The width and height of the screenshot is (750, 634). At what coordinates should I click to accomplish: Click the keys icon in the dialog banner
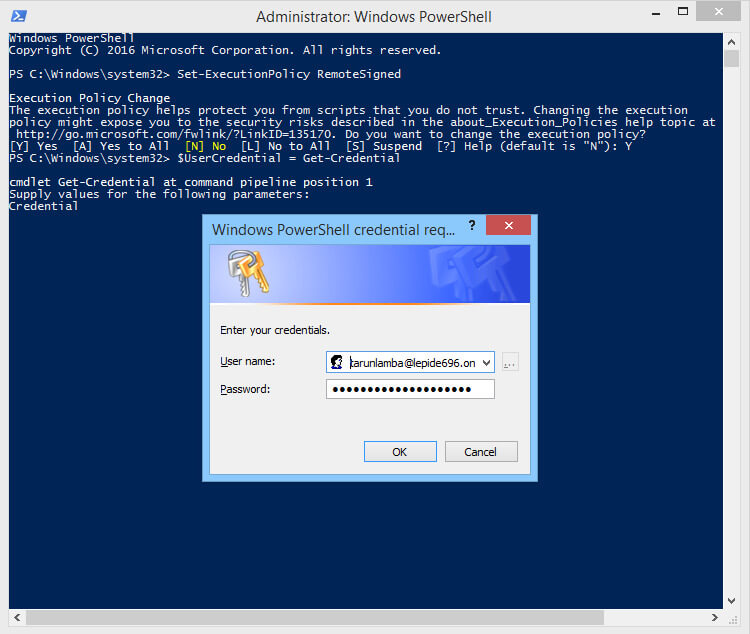[x=248, y=273]
